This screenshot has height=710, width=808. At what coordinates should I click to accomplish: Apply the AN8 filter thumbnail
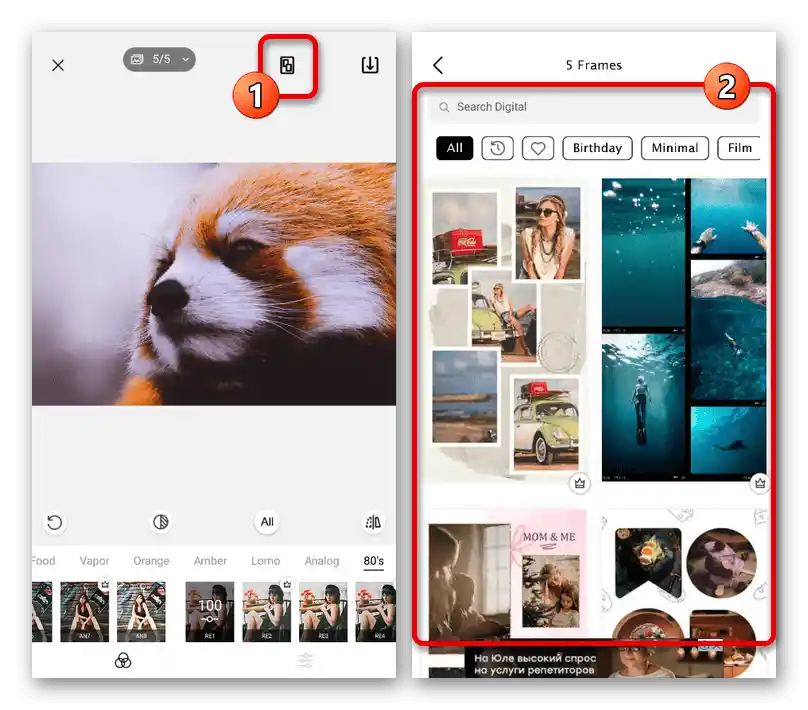click(x=141, y=612)
